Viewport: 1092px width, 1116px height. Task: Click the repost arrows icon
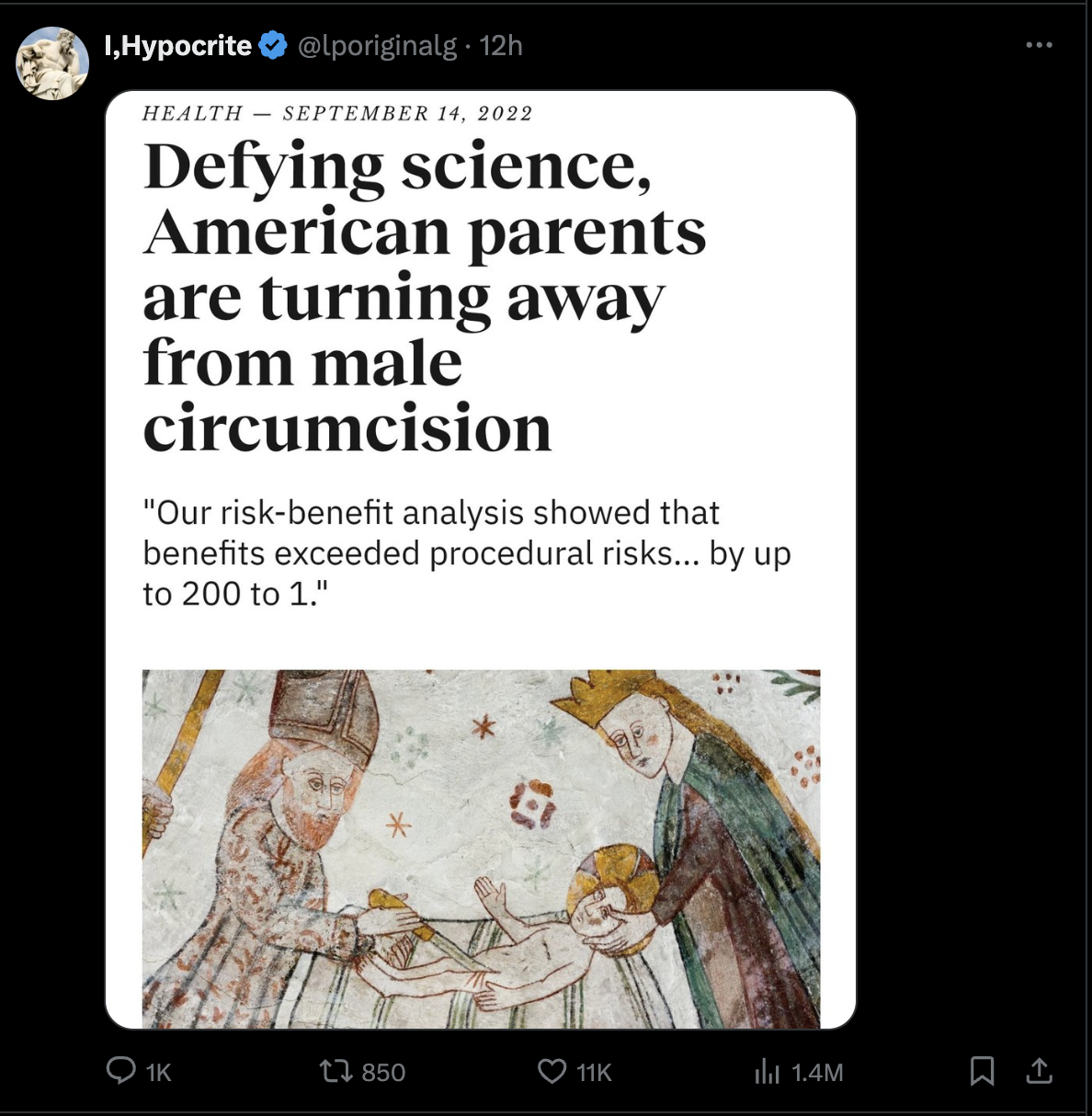click(x=335, y=1071)
